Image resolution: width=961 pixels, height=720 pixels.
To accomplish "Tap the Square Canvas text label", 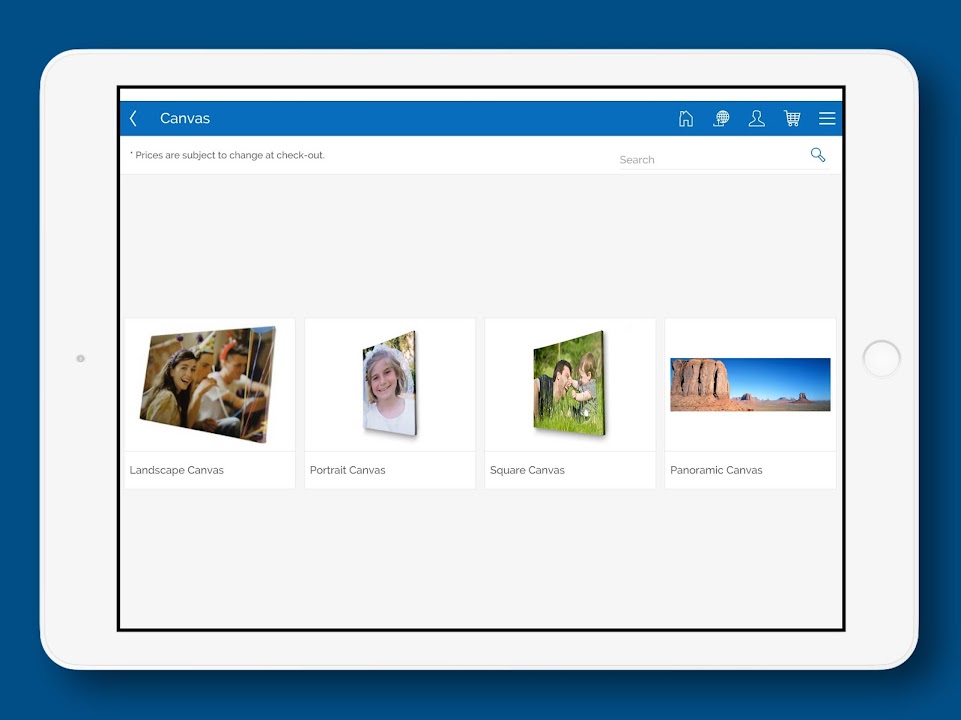I will (x=527, y=470).
